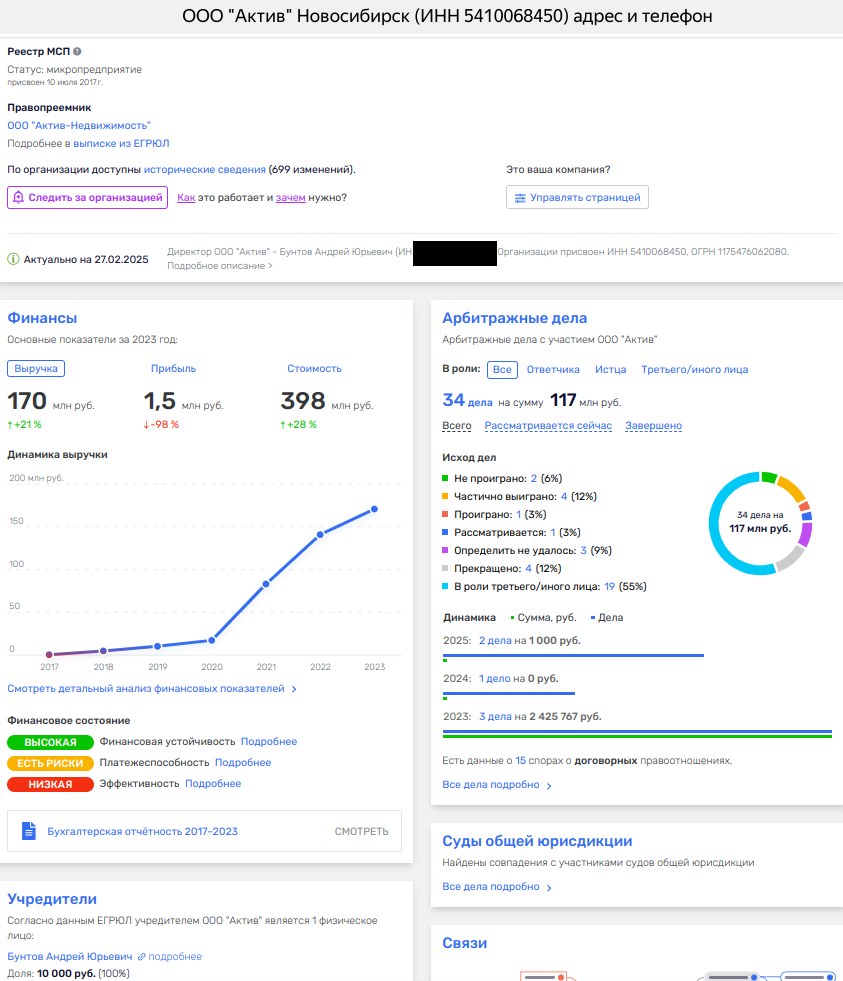Click the green Не проиграно legend square

tap(445, 479)
